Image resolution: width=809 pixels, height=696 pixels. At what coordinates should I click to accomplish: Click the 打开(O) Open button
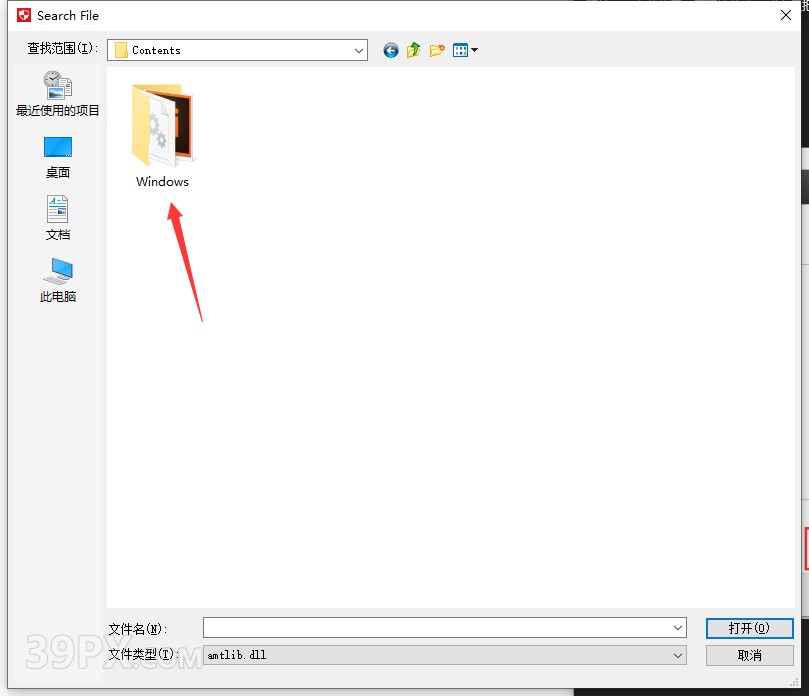coord(749,628)
